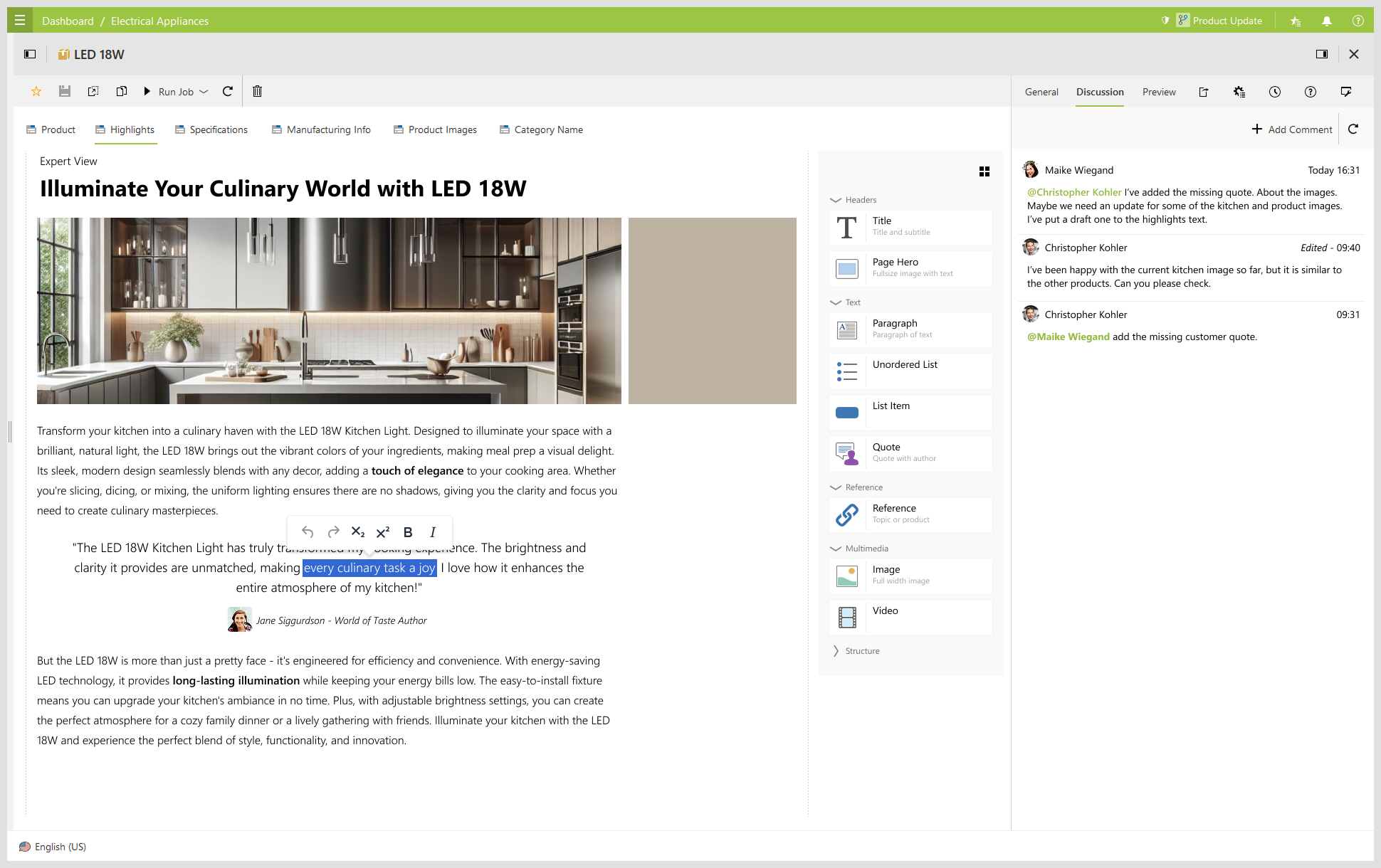Image resolution: width=1381 pixels, height=868 pixels.
Task: Toggle the left sidebar panel
Action: (x=30, y=54)
